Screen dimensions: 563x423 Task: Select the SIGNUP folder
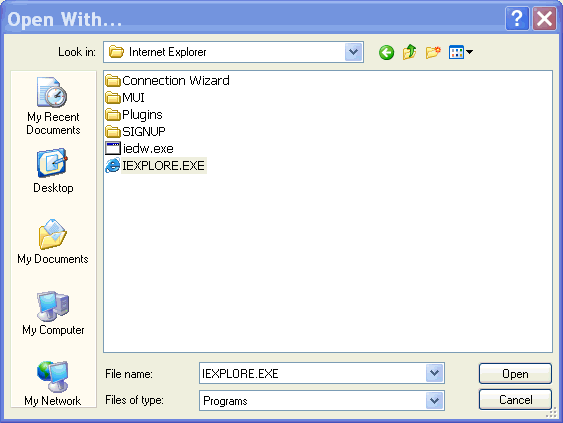(x=135, y=131)
